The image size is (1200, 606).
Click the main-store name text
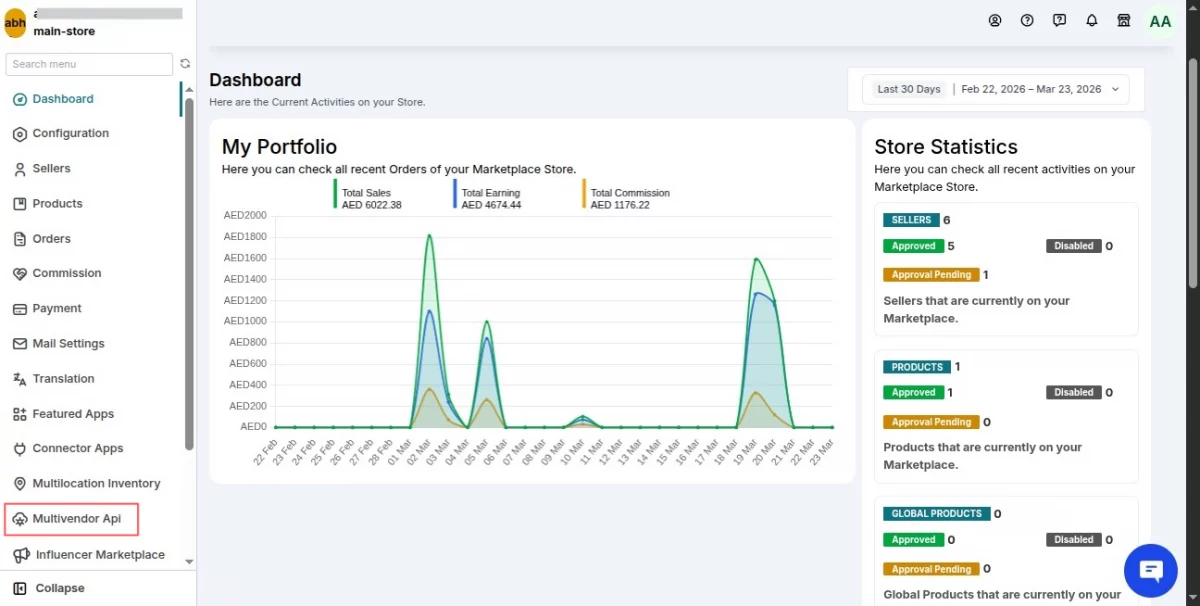(64, 32)
